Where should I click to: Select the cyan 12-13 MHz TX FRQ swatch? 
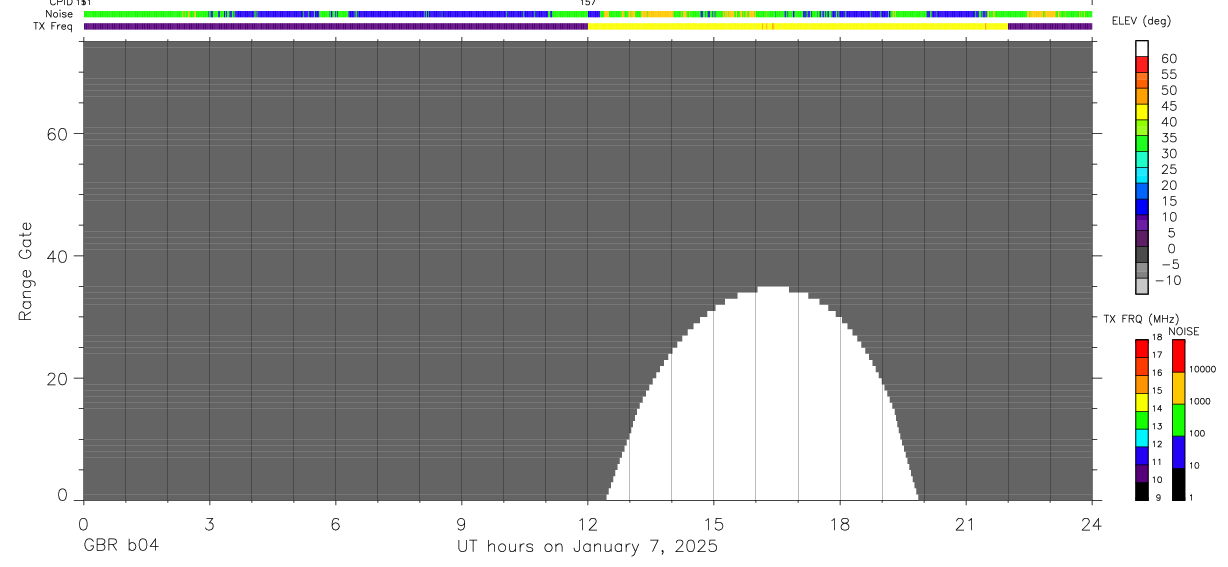point(1142,438)
